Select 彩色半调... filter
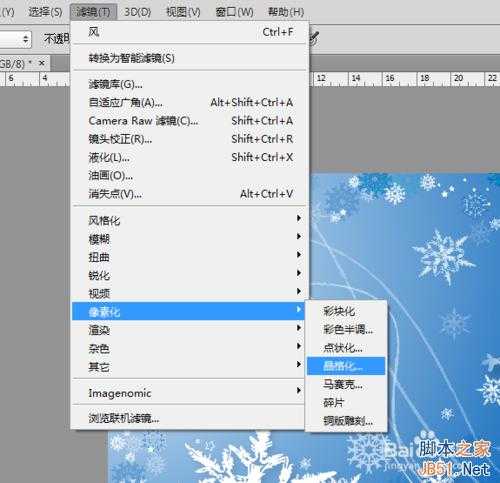The image size is (500, 483). 346,330
